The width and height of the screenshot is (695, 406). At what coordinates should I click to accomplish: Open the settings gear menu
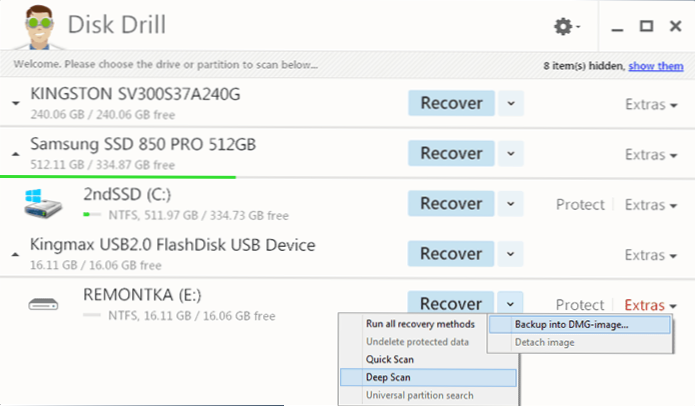point(566,27)
